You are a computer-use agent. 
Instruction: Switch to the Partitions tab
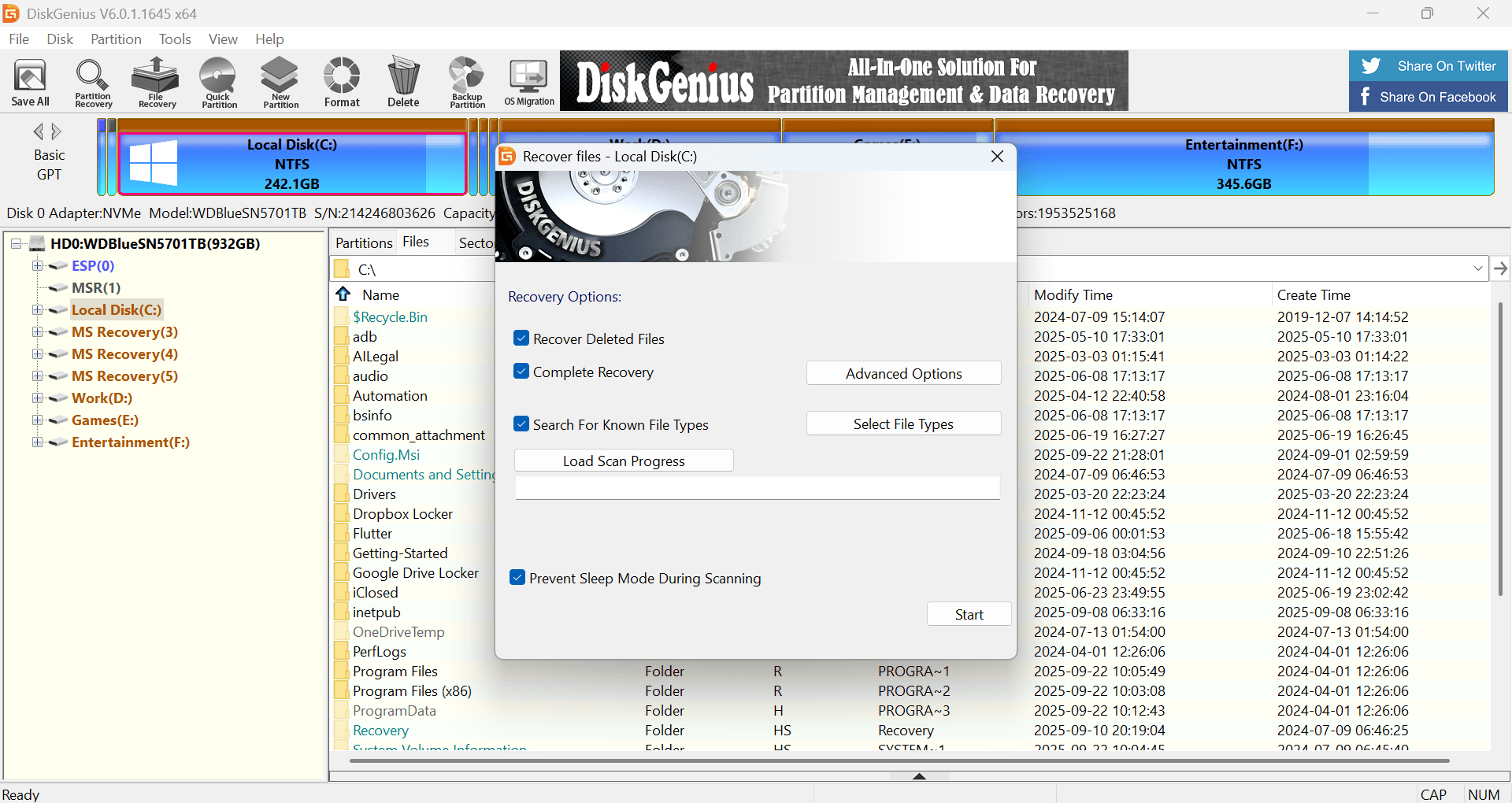click(363, 242)
